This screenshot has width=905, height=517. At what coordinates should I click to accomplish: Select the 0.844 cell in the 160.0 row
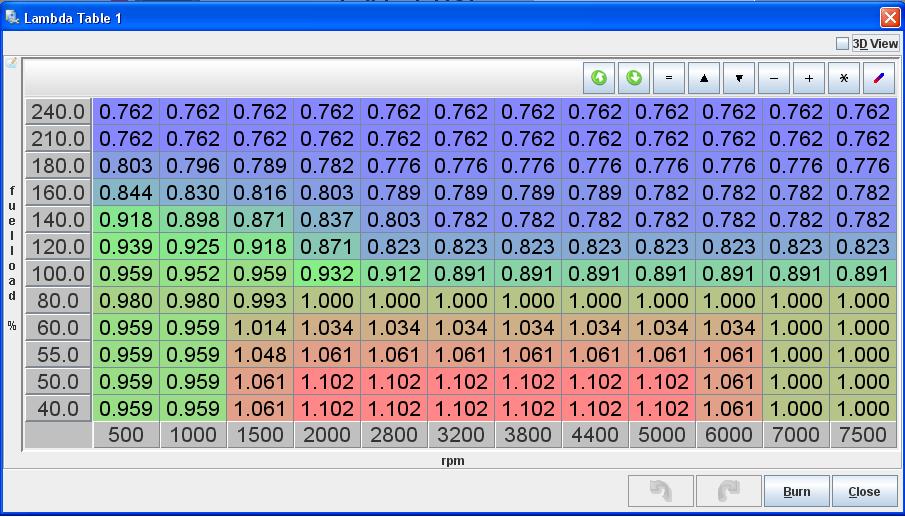[x=126, y=193]
